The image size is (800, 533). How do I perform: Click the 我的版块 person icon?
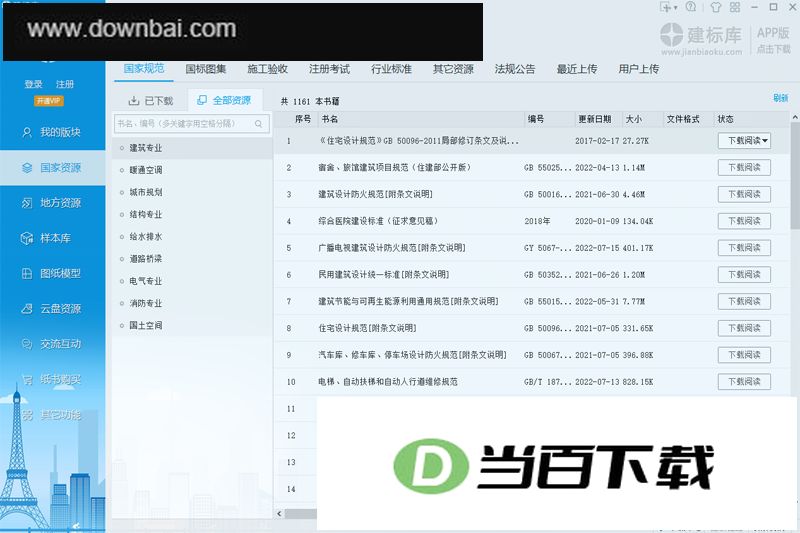(x=27, y=133)
